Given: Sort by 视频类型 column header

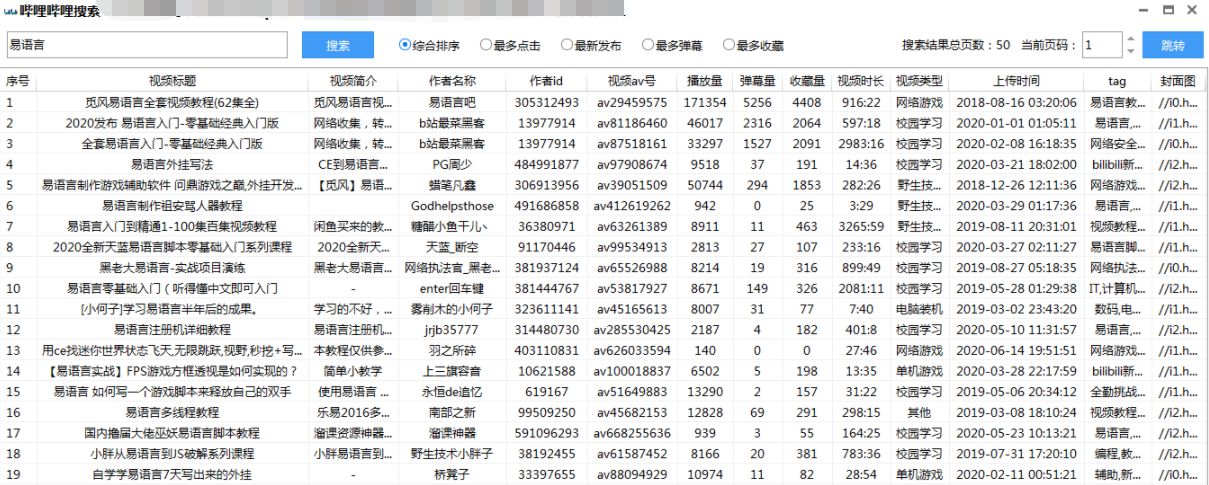Looking at the screenshot, I should (919, 81).
